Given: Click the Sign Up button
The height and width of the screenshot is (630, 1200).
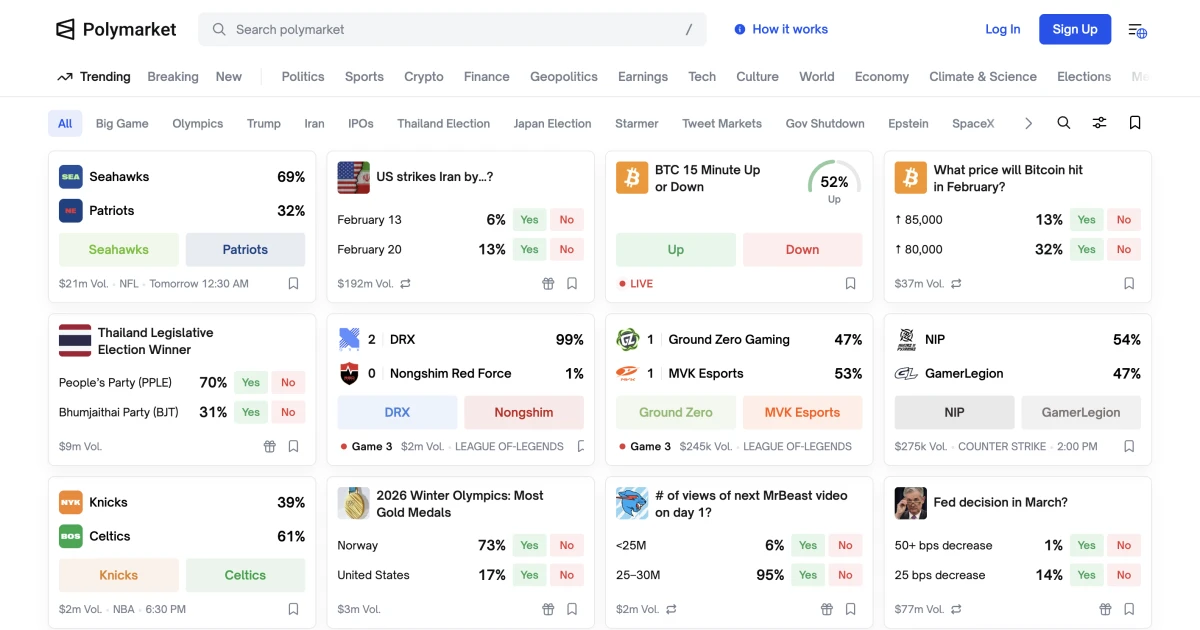Looking at the screenshot, I should [1075, 30].
